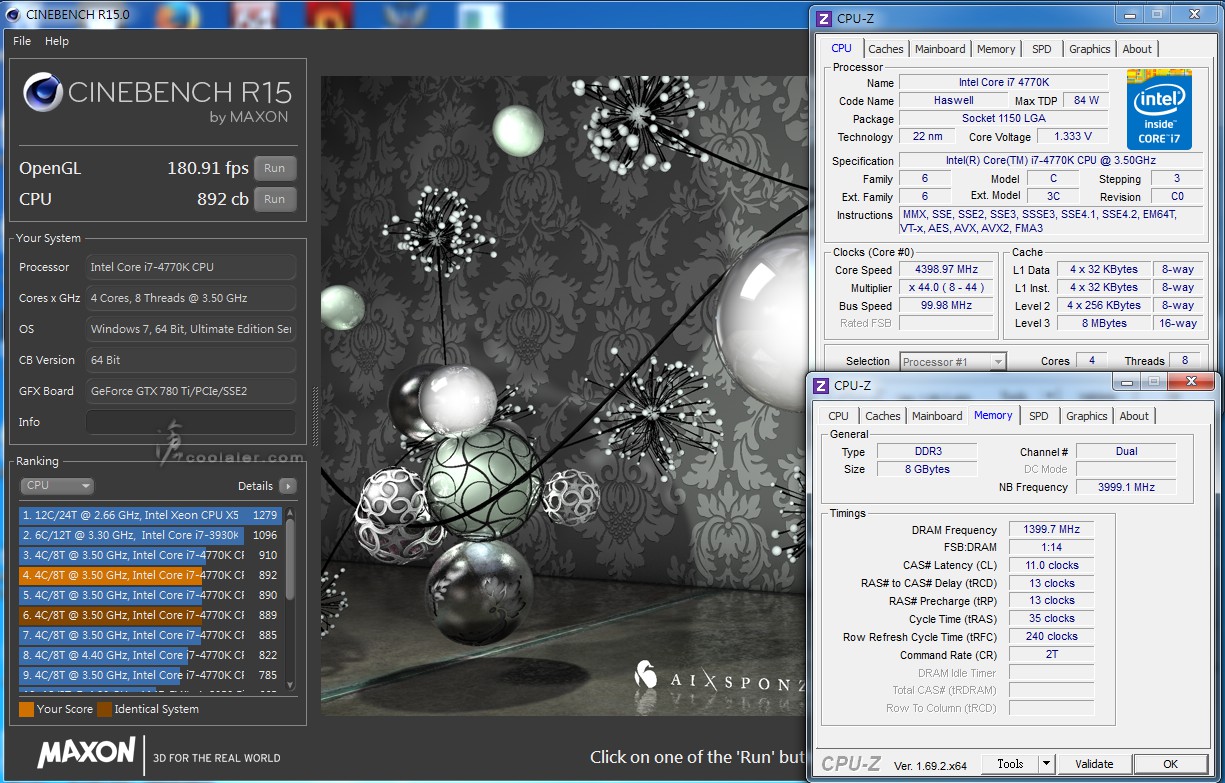
Task: Click the NB Frequency 3999.1 MHz value
Action: pos(1126,487)
